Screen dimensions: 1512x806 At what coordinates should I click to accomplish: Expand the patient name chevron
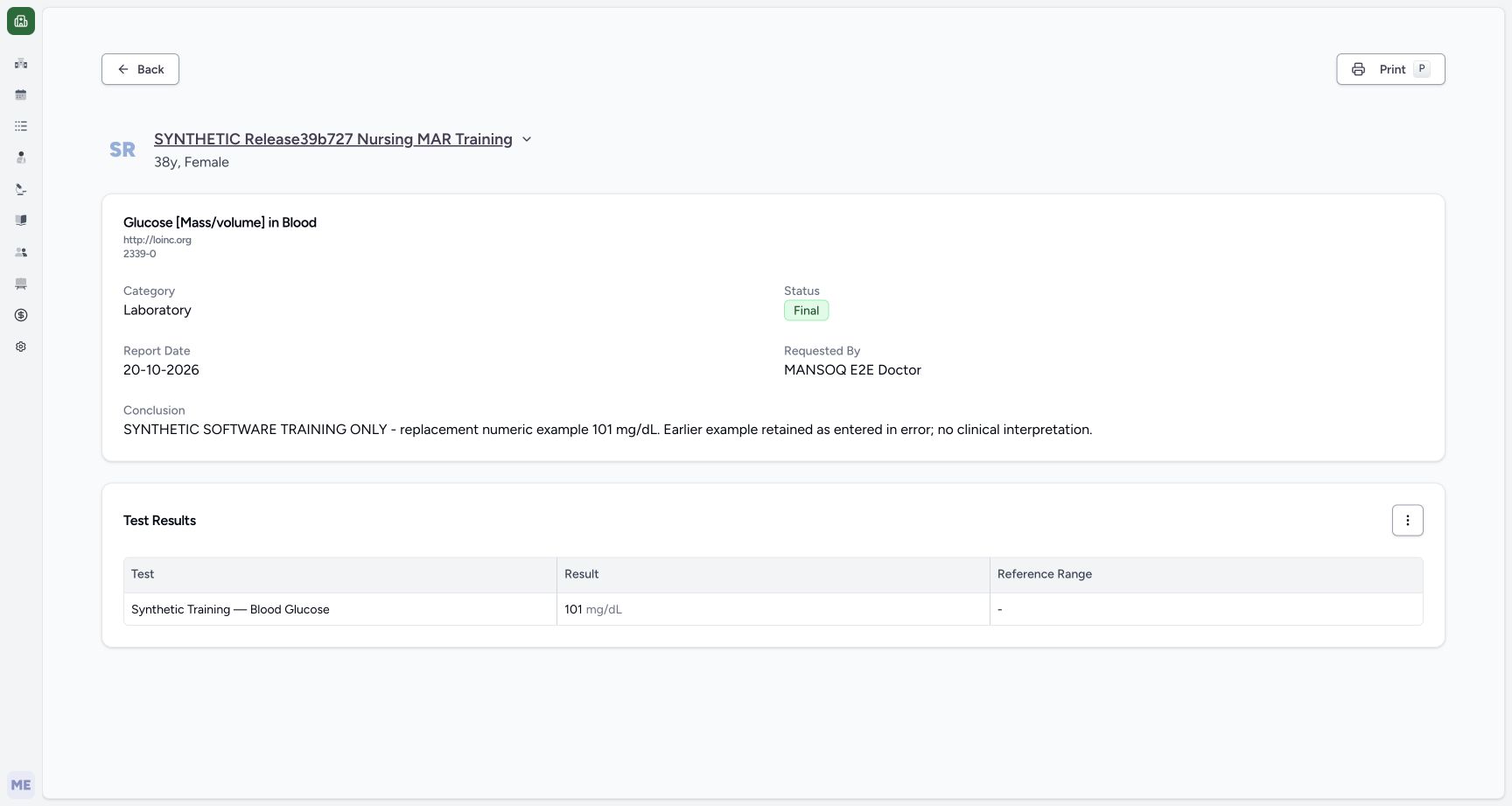point(527,139)
